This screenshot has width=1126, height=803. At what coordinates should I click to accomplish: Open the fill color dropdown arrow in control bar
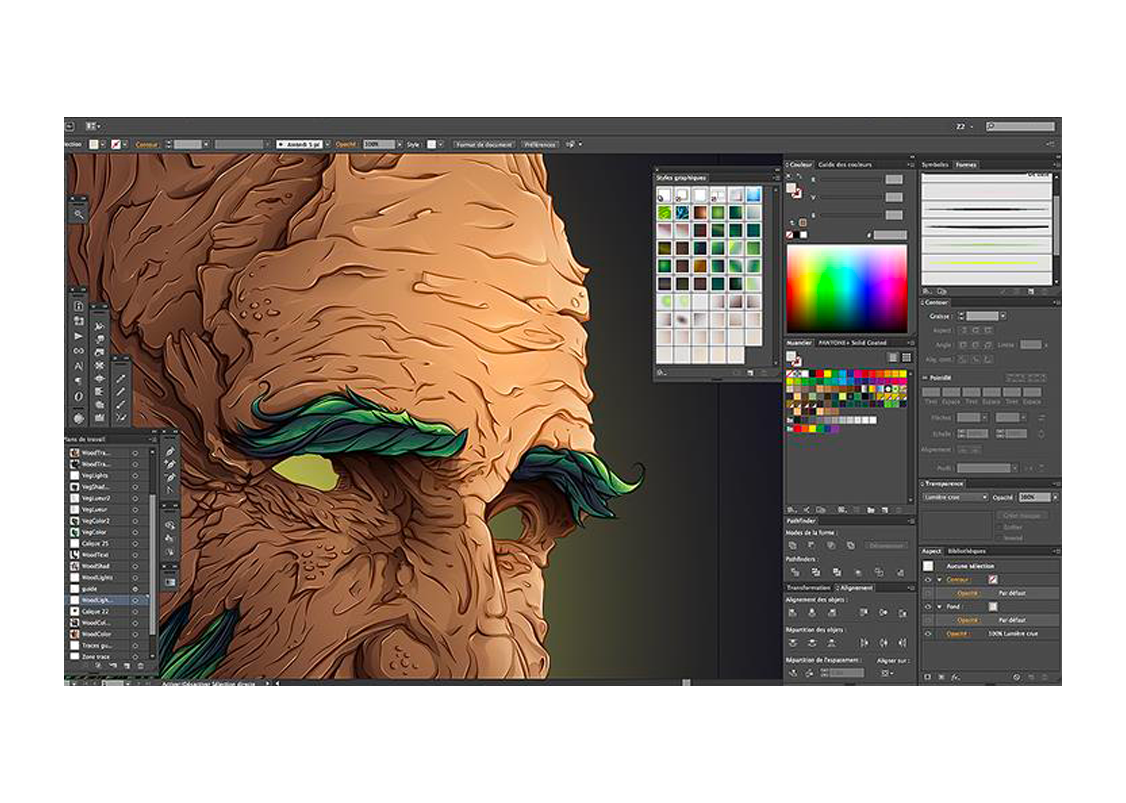(x=103, y=144)
